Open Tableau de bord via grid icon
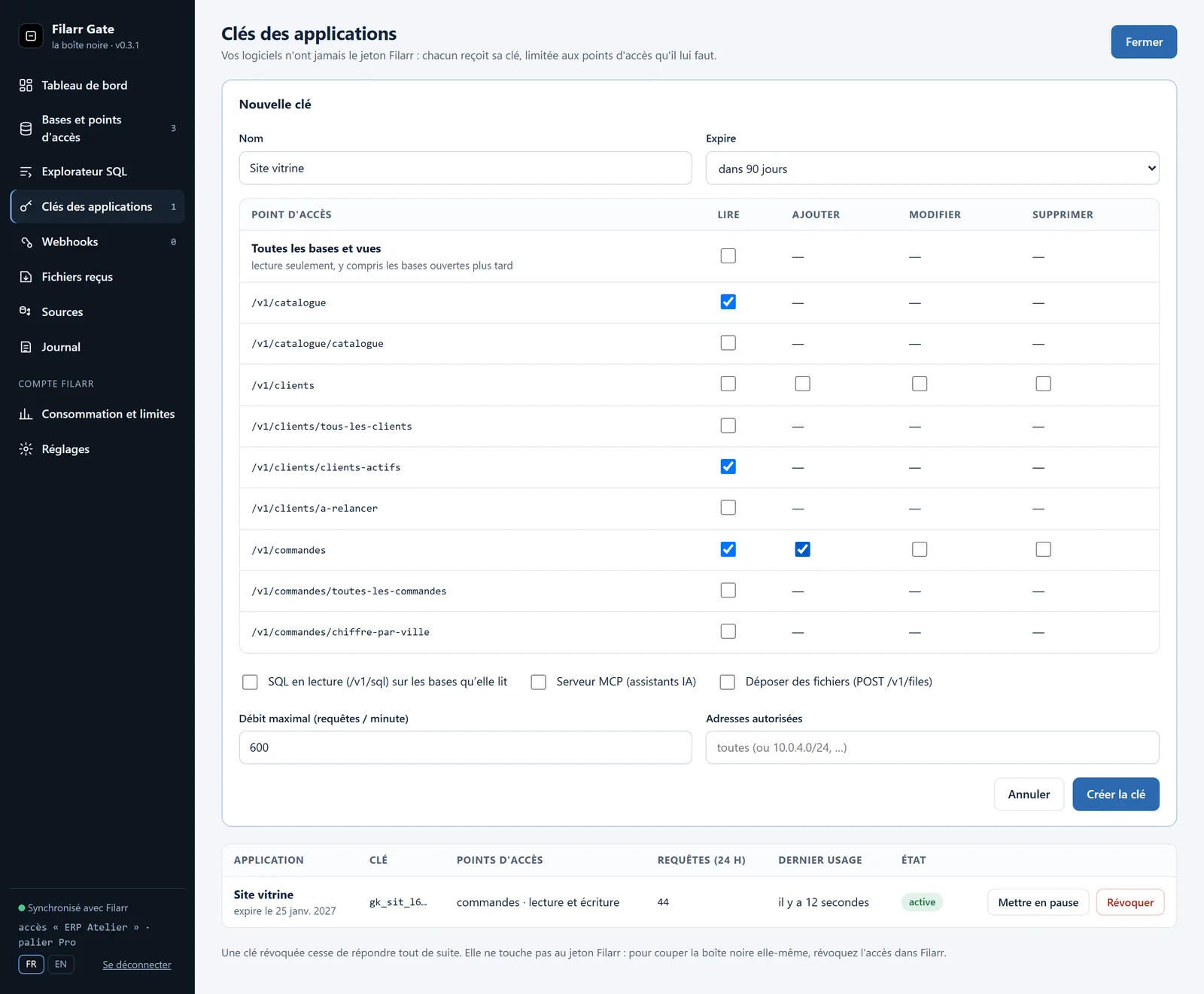Viewport: 1204px width, 994px height. tap(26, 85)
